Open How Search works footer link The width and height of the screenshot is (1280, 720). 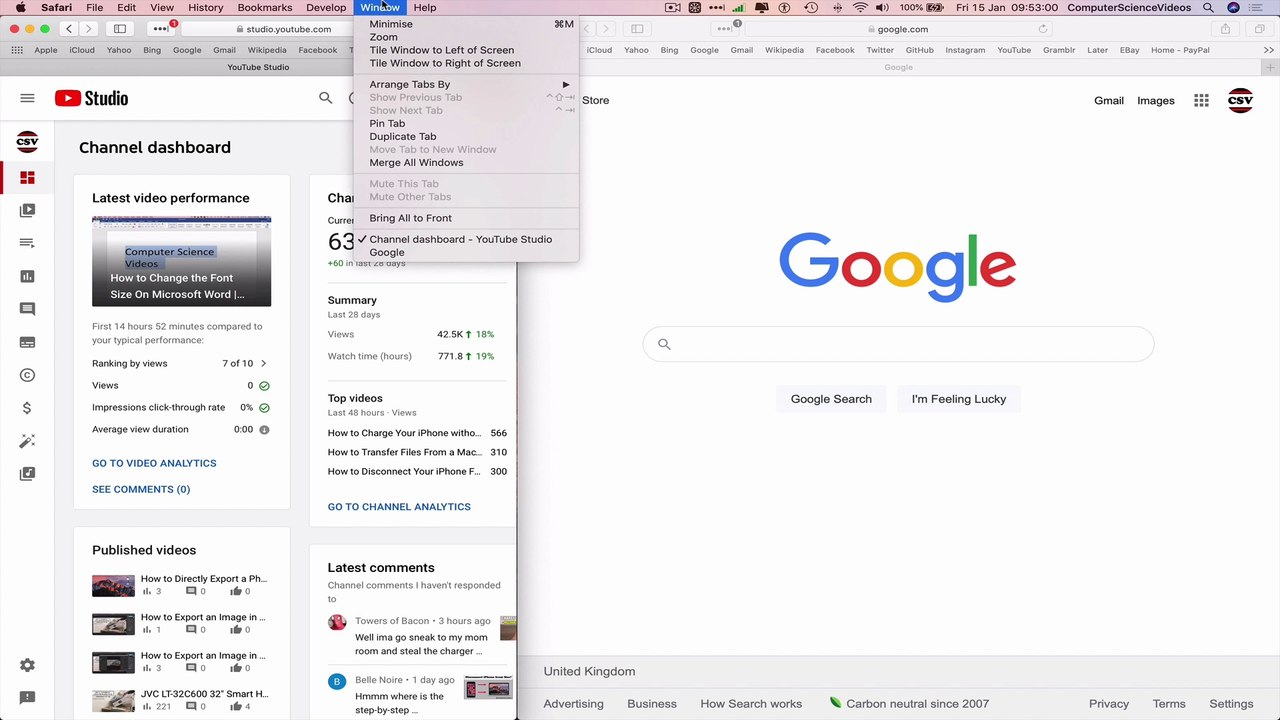751,703
